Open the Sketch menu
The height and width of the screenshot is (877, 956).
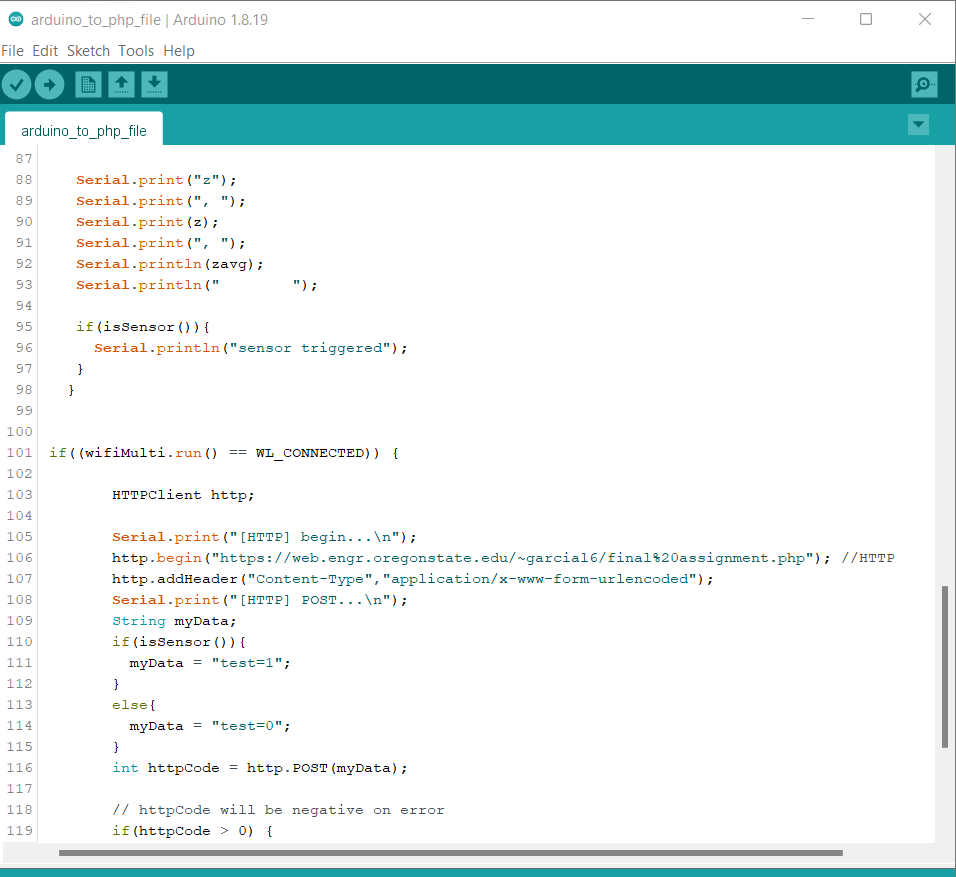click(x=88, y=51)
